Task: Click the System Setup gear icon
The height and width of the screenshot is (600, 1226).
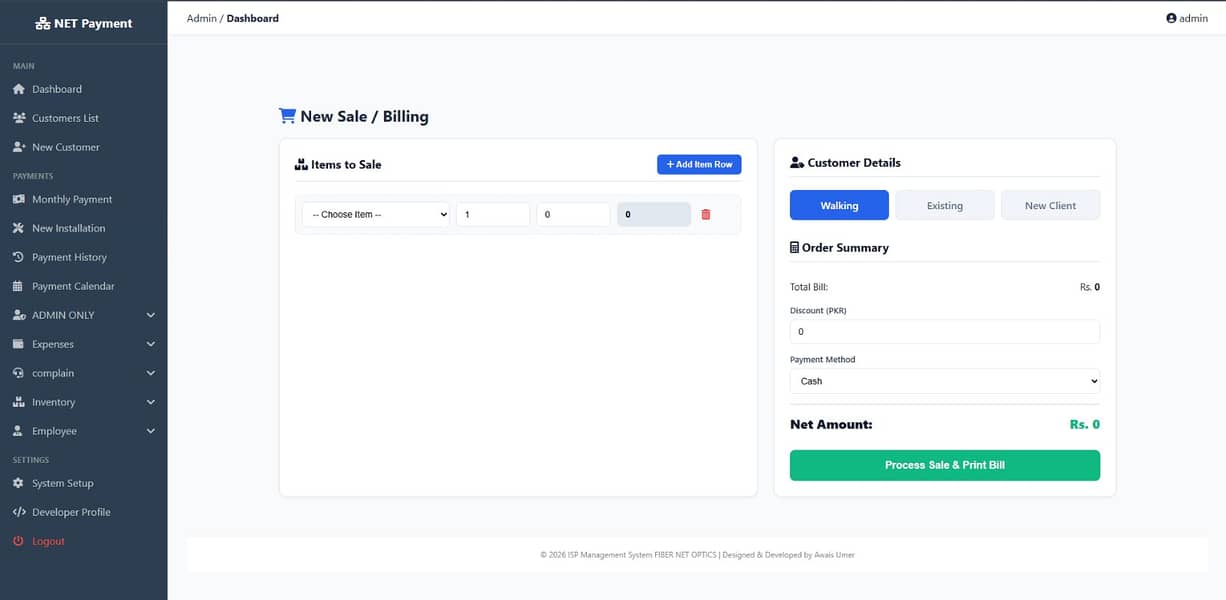Action: pyautogui.click(x=19, y=483)
